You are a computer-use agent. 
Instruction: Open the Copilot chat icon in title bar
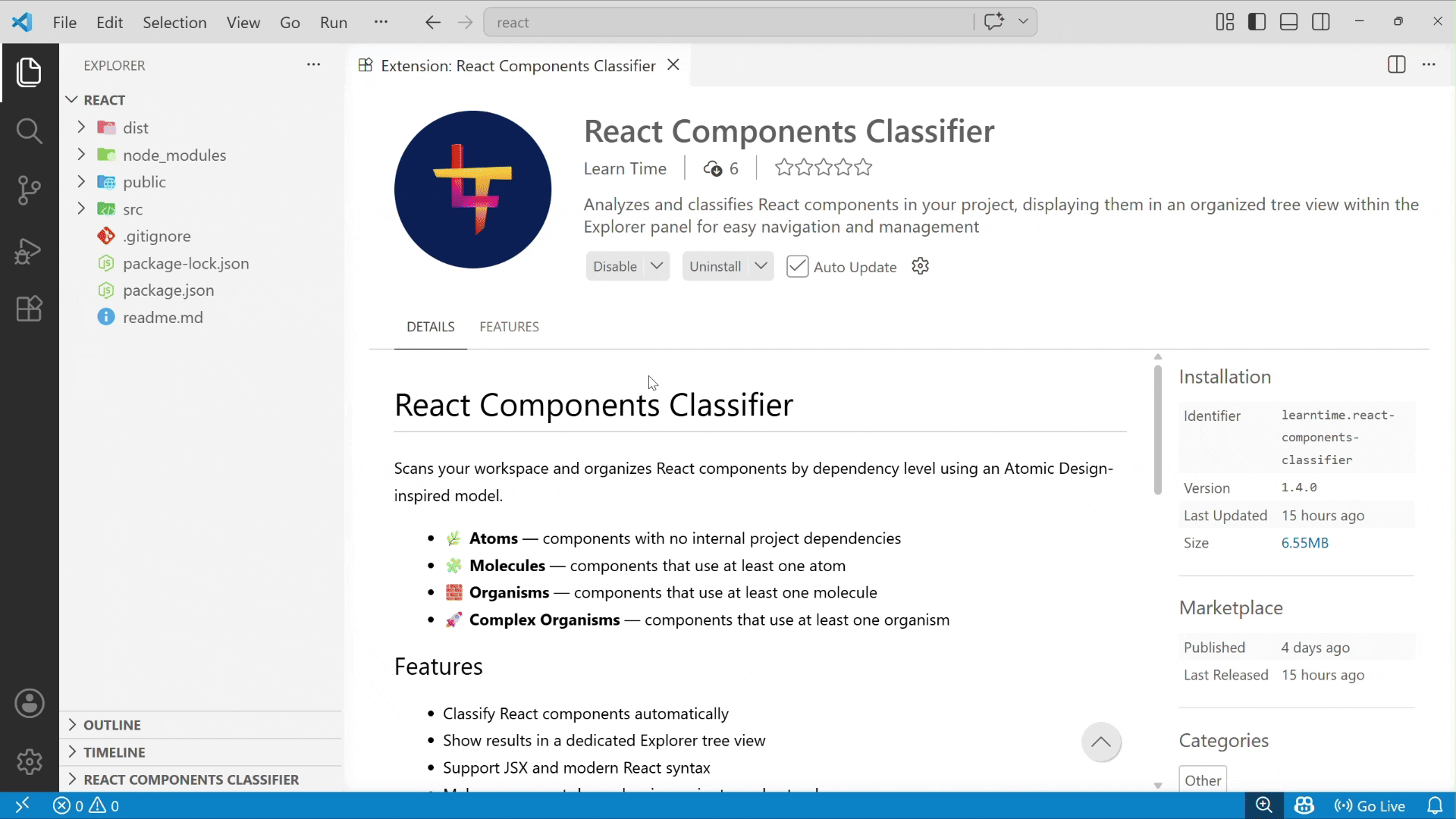994,21
